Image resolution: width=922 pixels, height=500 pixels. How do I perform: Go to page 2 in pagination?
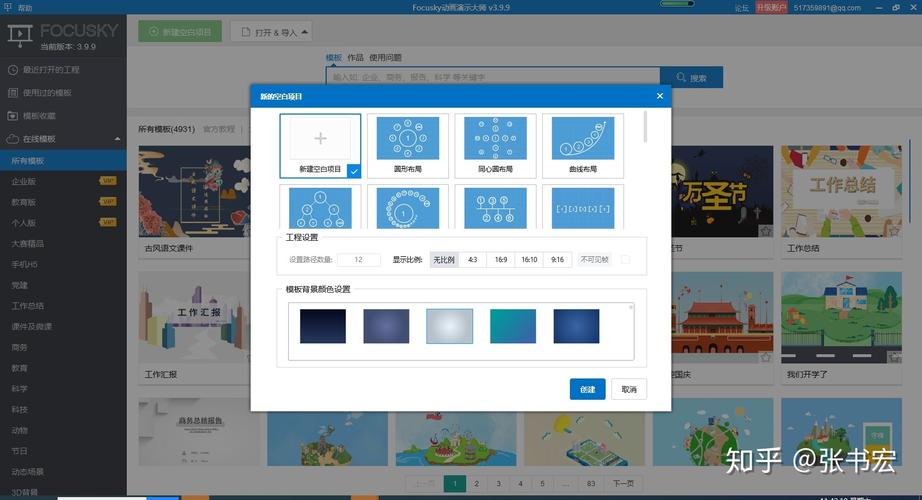(x=476, y=484)
